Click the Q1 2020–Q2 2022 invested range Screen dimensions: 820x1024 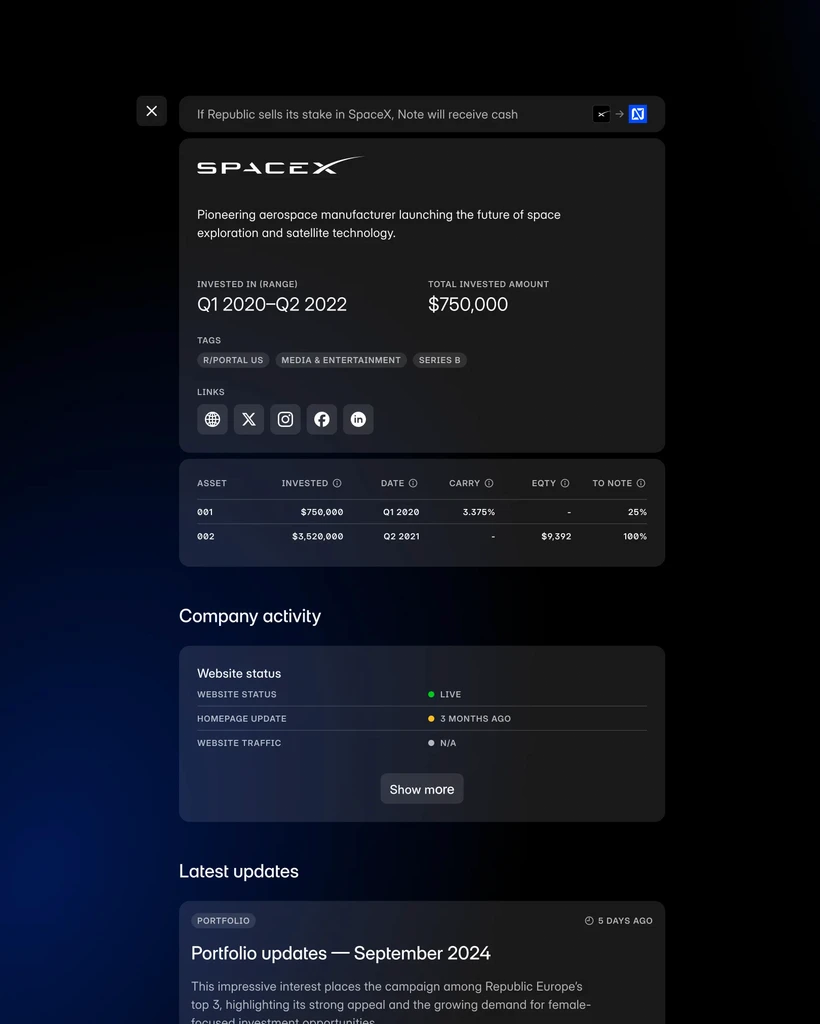[x=272, y=304]
